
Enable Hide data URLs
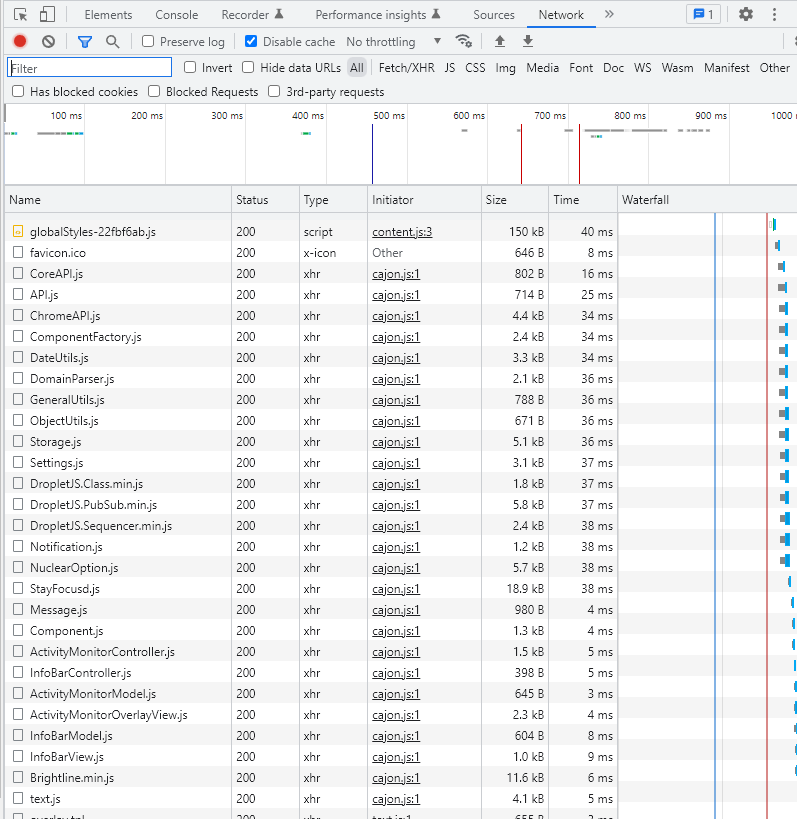click(x=248, y=67)
